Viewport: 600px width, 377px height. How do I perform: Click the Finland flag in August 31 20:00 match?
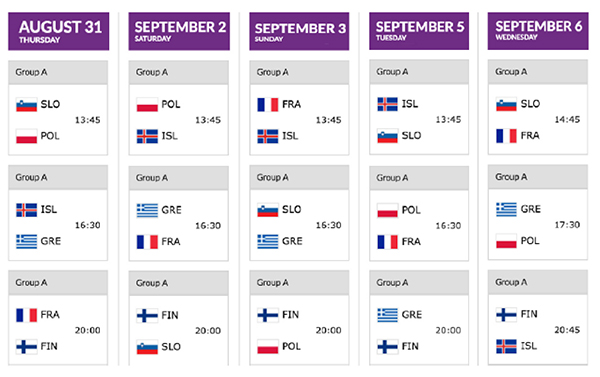point(26,347)
